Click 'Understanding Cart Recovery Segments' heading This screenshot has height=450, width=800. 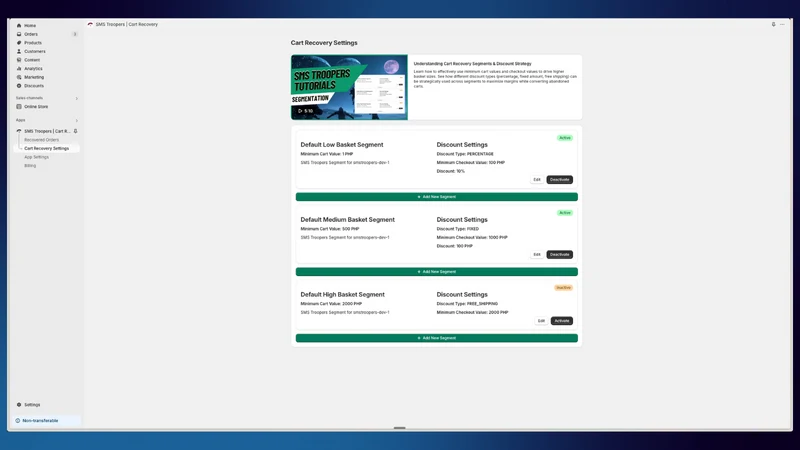pyautogui.click(x=472, y=64)
